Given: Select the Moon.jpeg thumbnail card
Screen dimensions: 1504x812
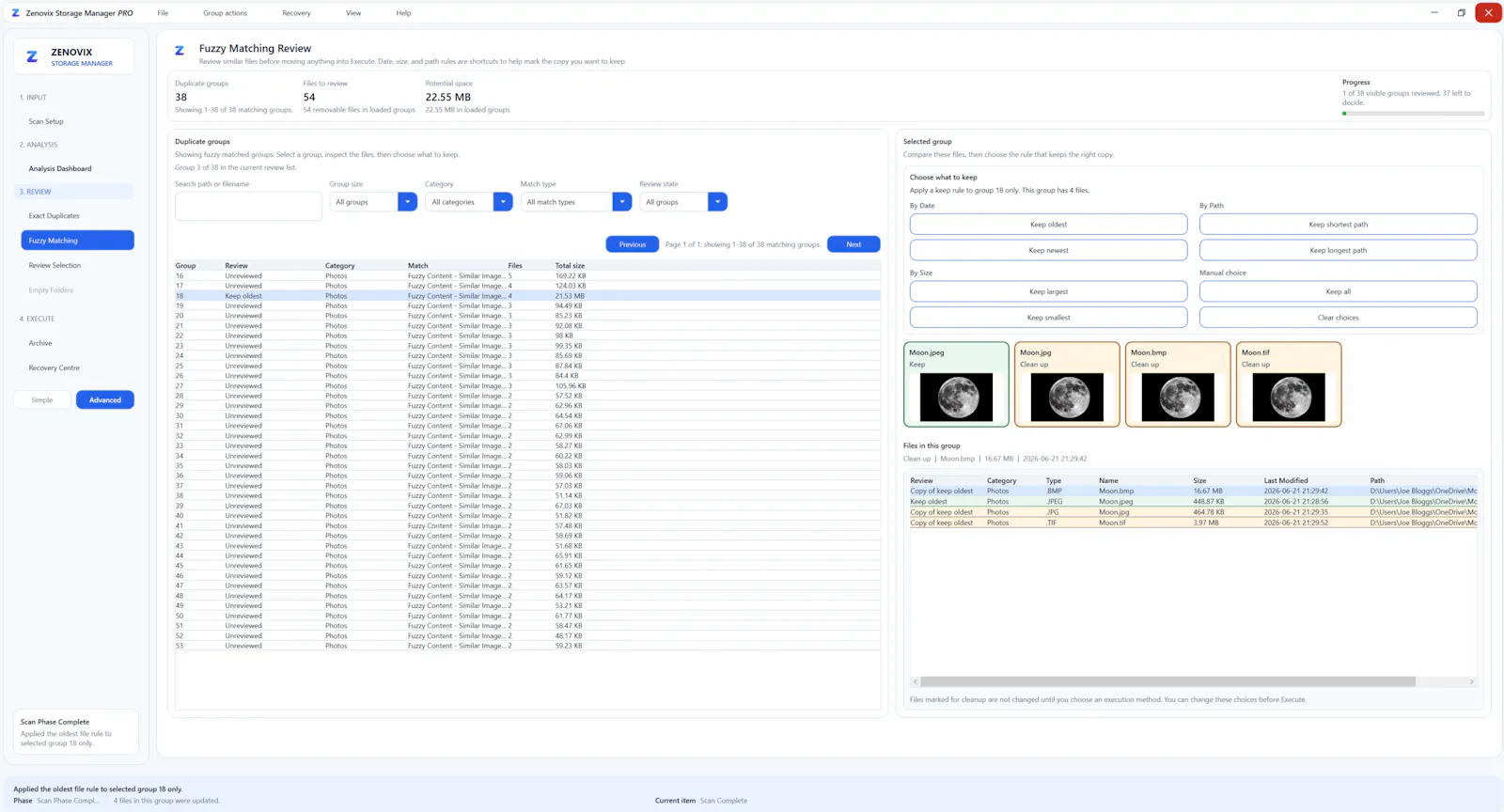Looking at the screenshot, I should point(956,384).
